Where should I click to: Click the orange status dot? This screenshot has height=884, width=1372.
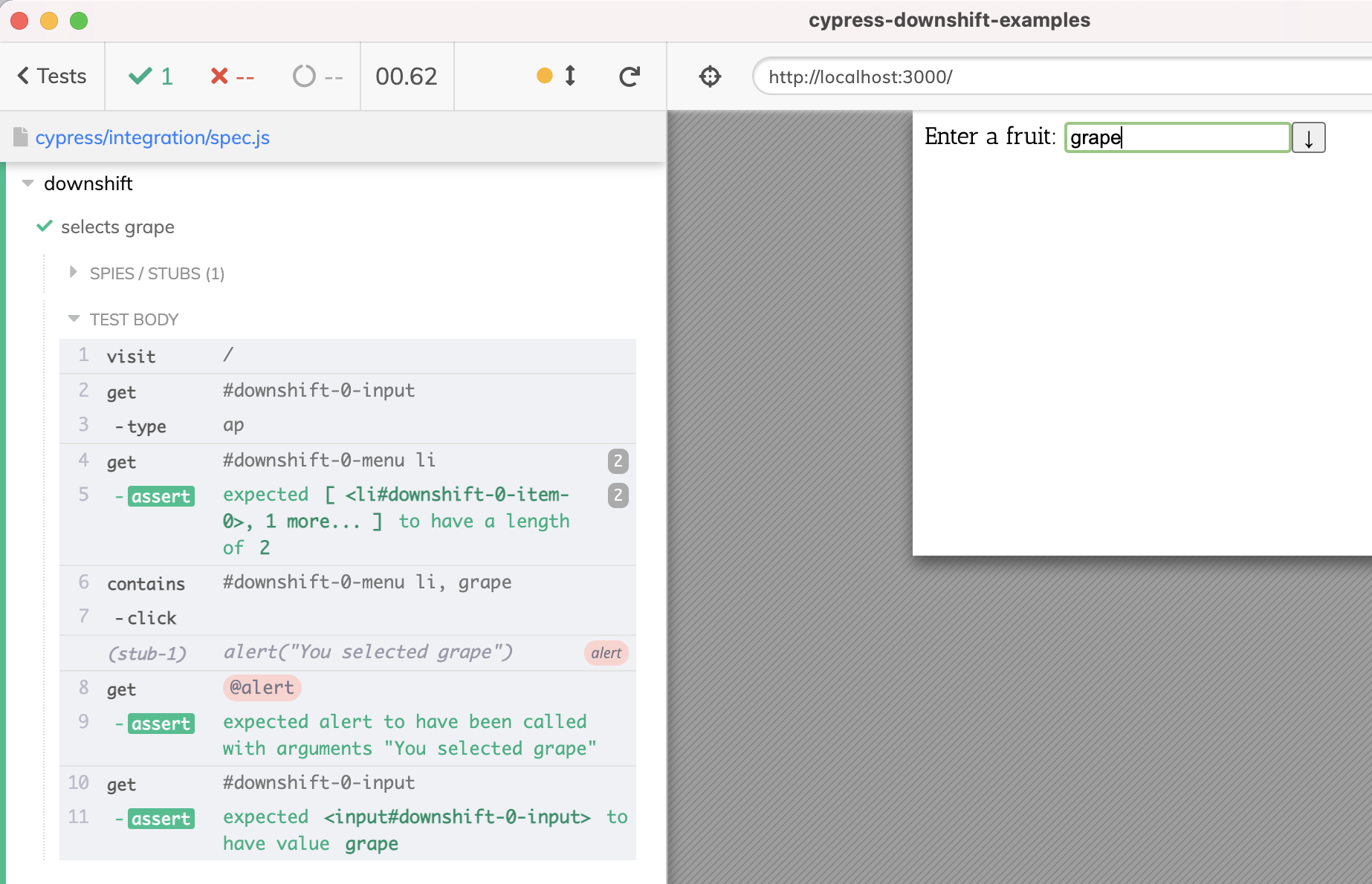tap(545, 76)
